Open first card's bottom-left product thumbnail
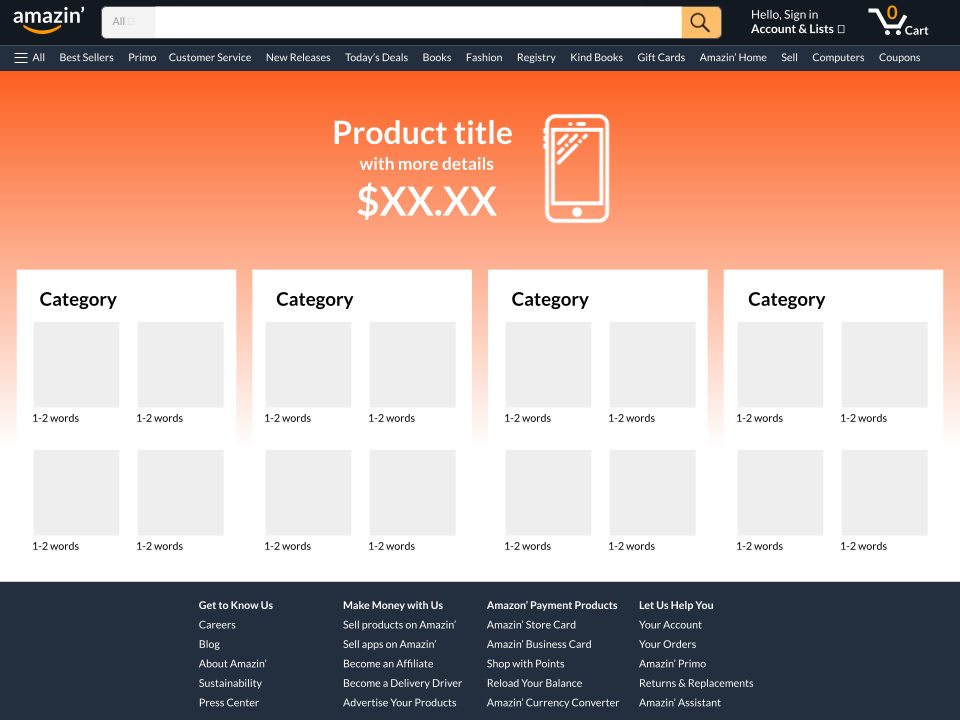 point(76,493)
